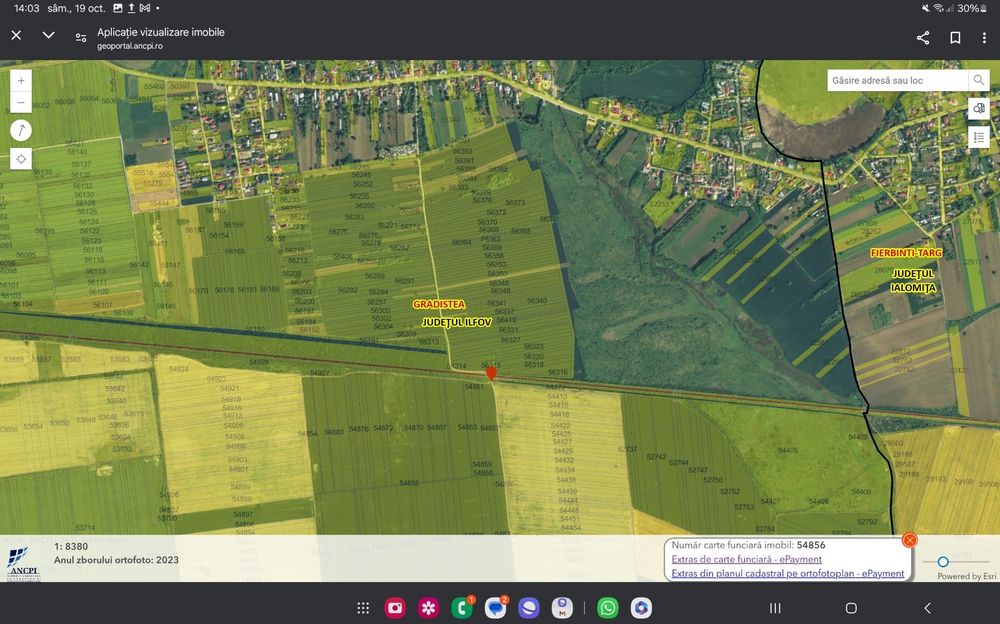The image size is (1000, 624).
Task: Share the page via share icon
Action: pyautogui.click(x=923, y=38)
